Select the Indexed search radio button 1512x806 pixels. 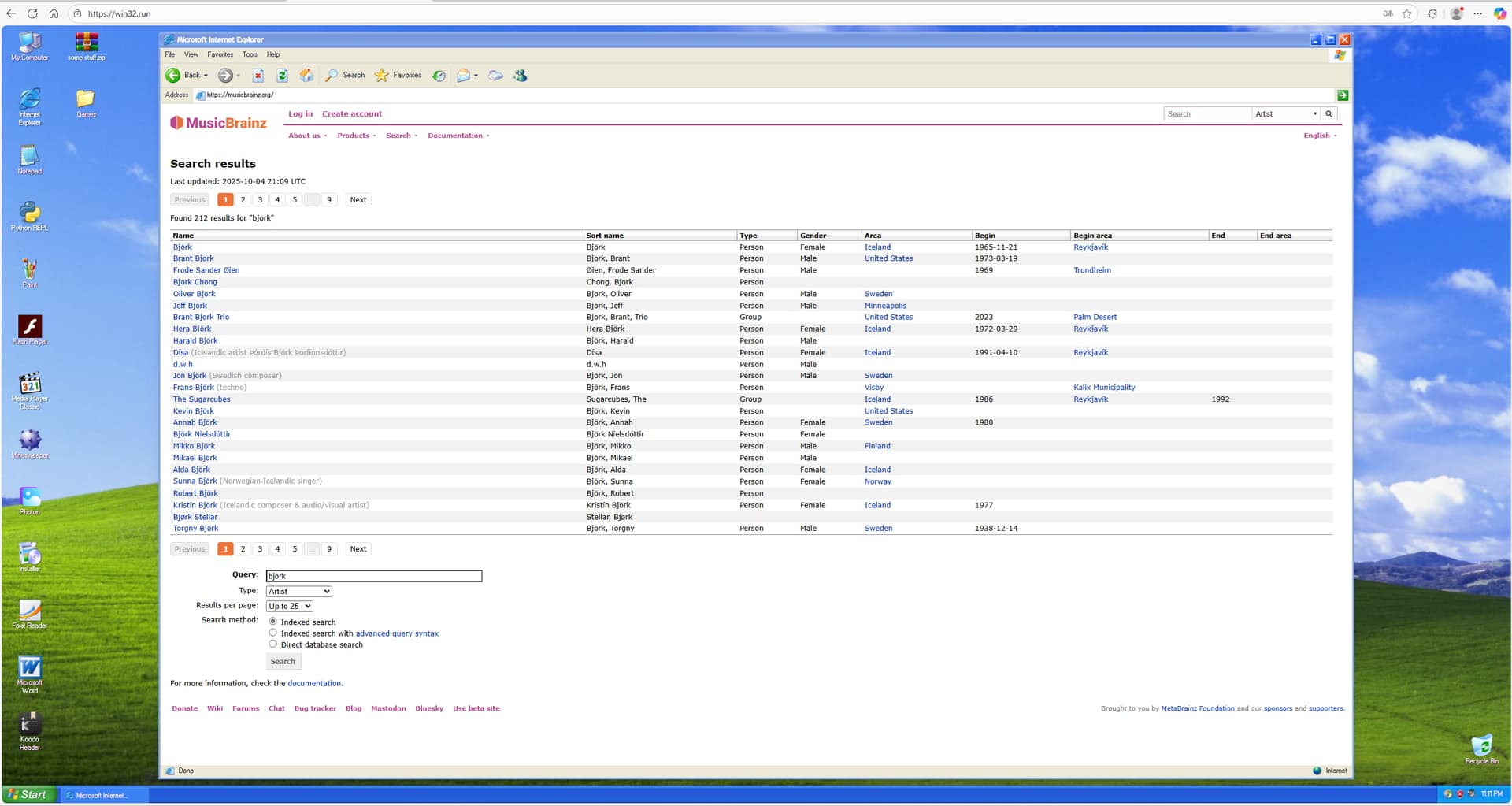[x=273, y=622]
